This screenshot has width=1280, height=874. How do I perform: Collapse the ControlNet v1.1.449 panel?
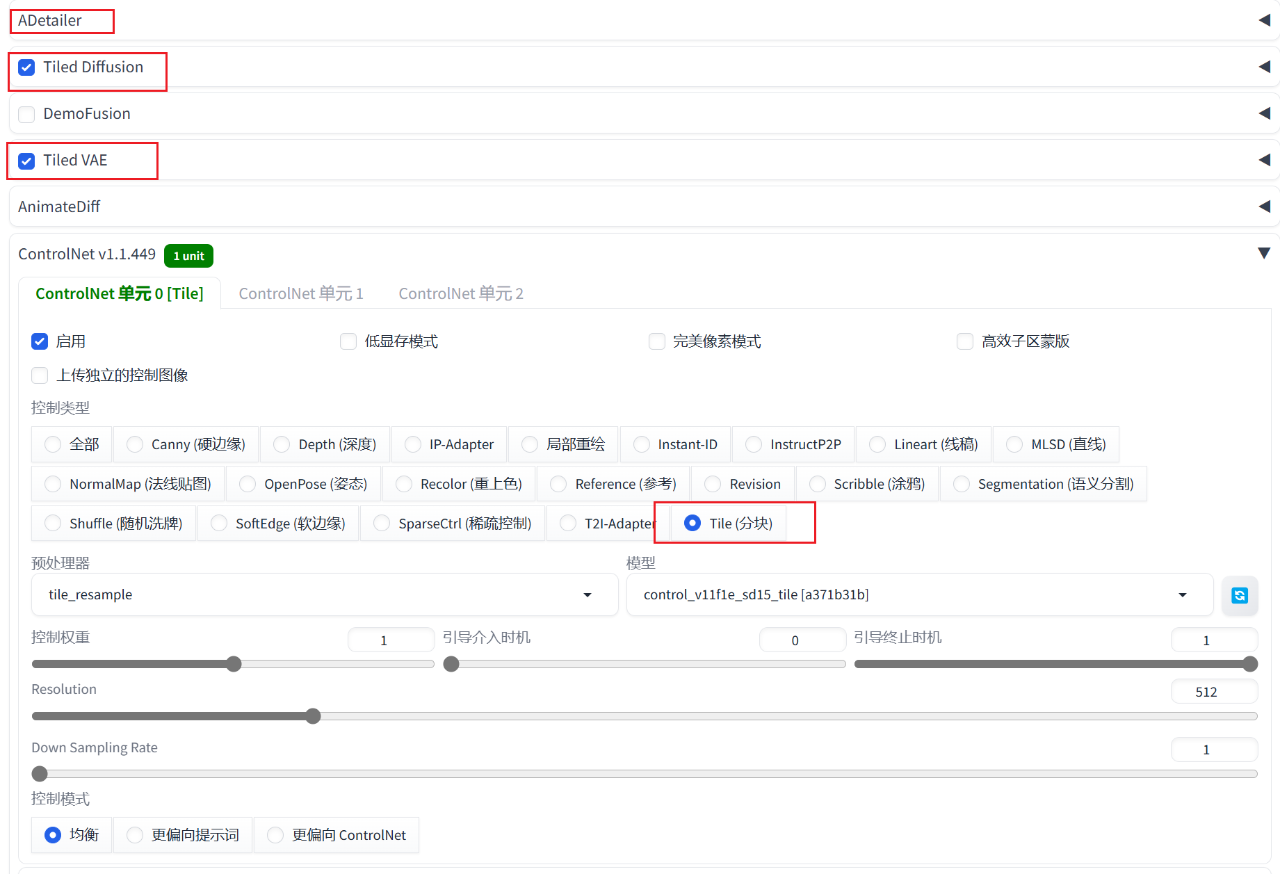1264,254
